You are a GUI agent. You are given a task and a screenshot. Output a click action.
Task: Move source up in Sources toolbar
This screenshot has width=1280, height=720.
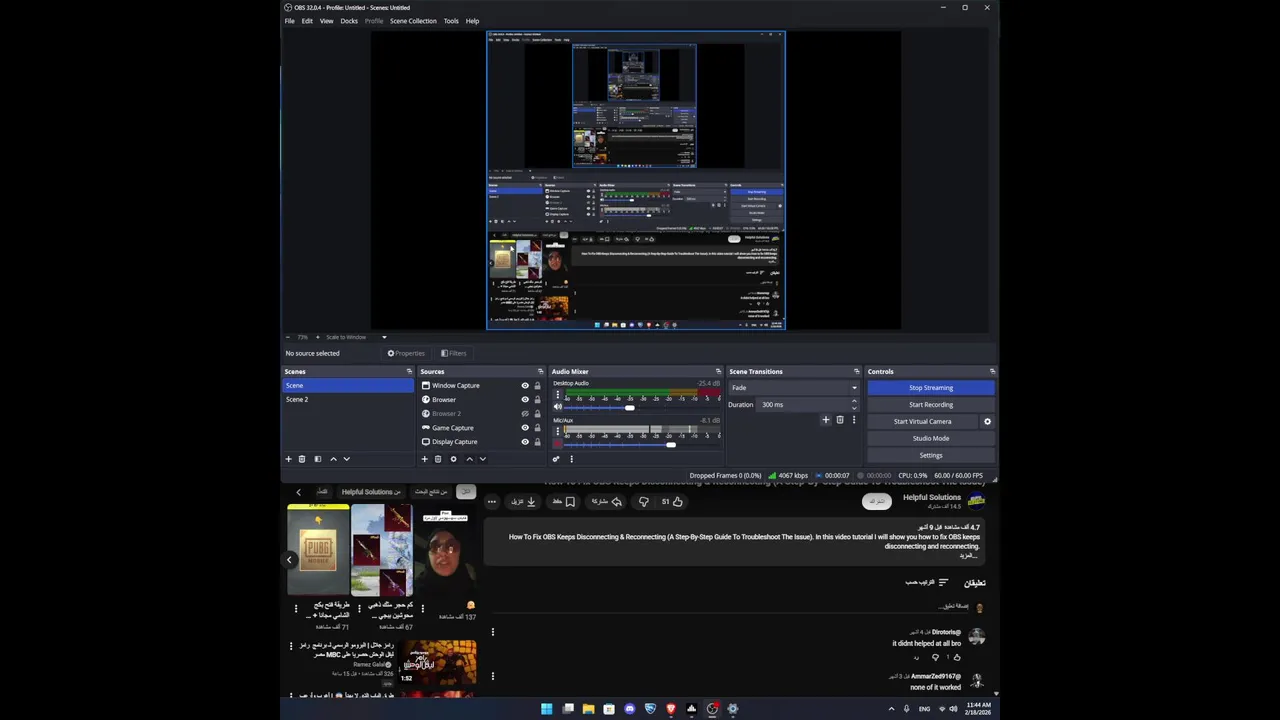[x=469, y=459]
